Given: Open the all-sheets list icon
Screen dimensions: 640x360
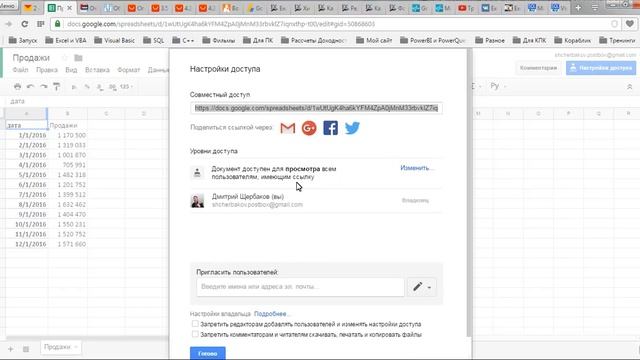Looking at the screenshot, I should click(x=26, y=349).
